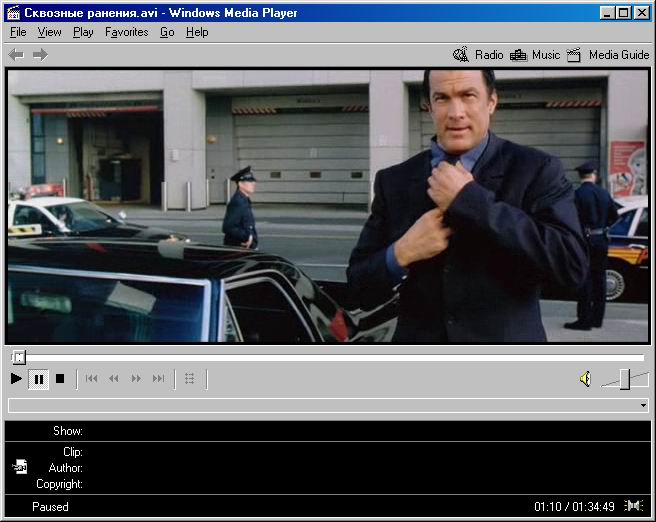
Task: Open Media Guide from the toolbar
Action: 608,55
